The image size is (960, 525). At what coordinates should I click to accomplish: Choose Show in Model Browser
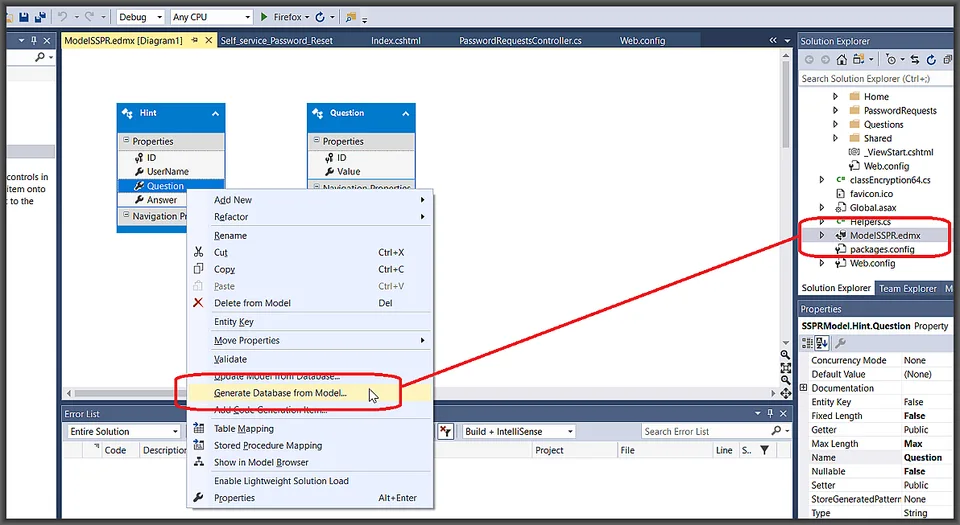310,463
